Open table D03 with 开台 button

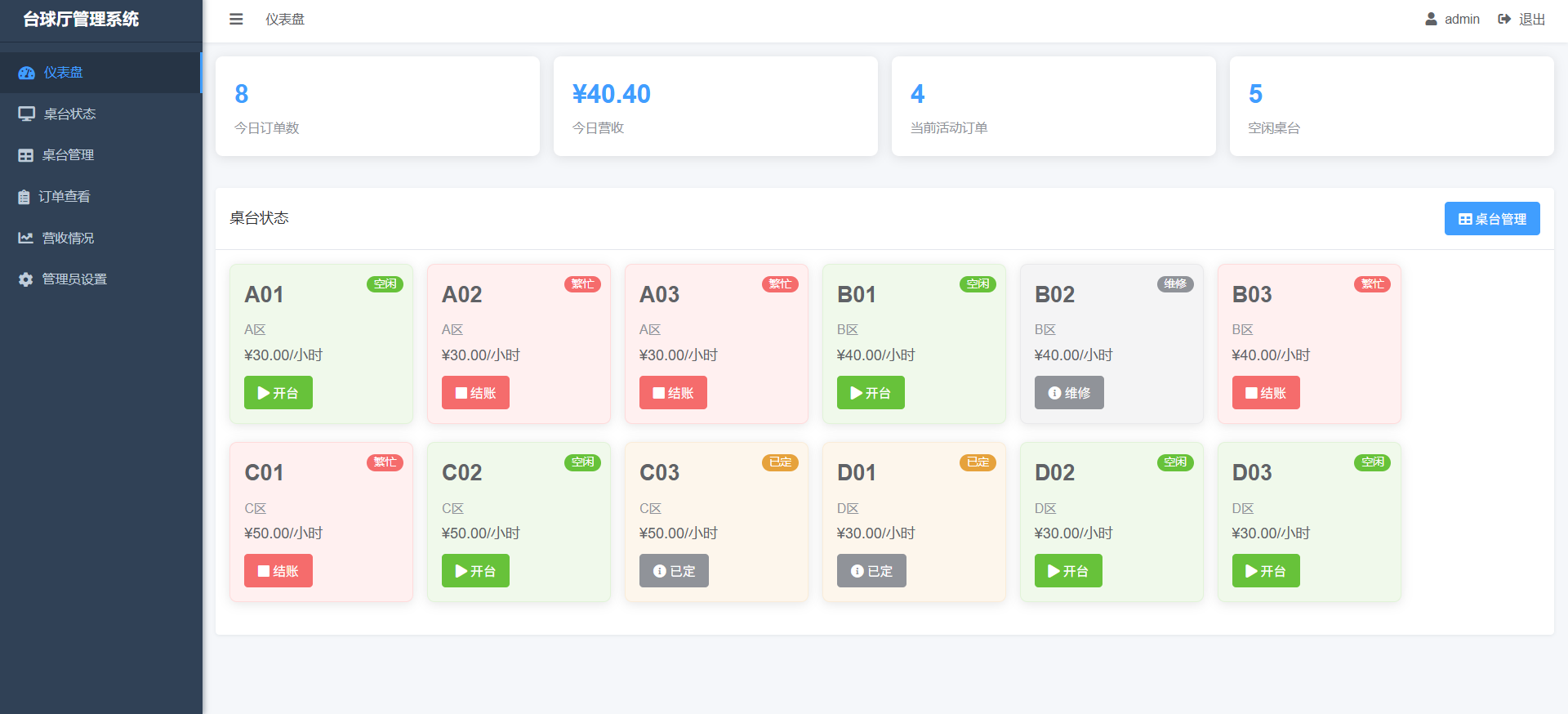(1265, 571)
